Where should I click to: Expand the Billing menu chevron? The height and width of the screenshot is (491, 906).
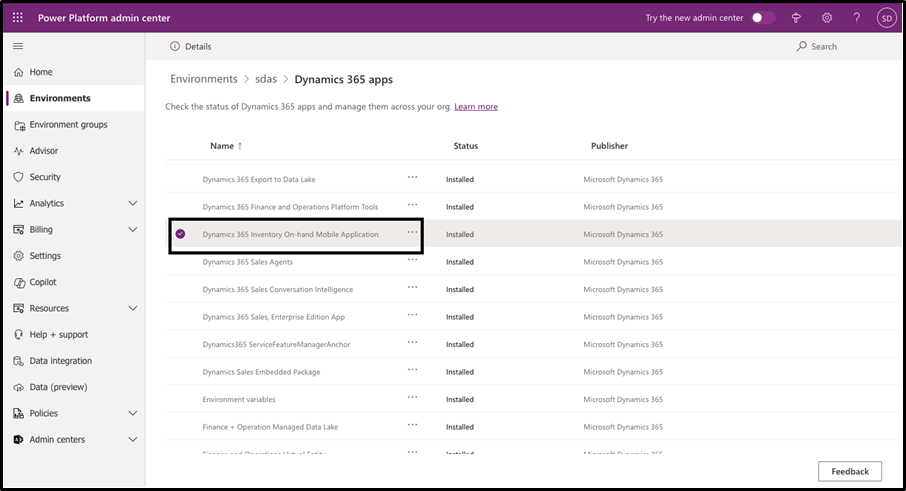[133, 229]
